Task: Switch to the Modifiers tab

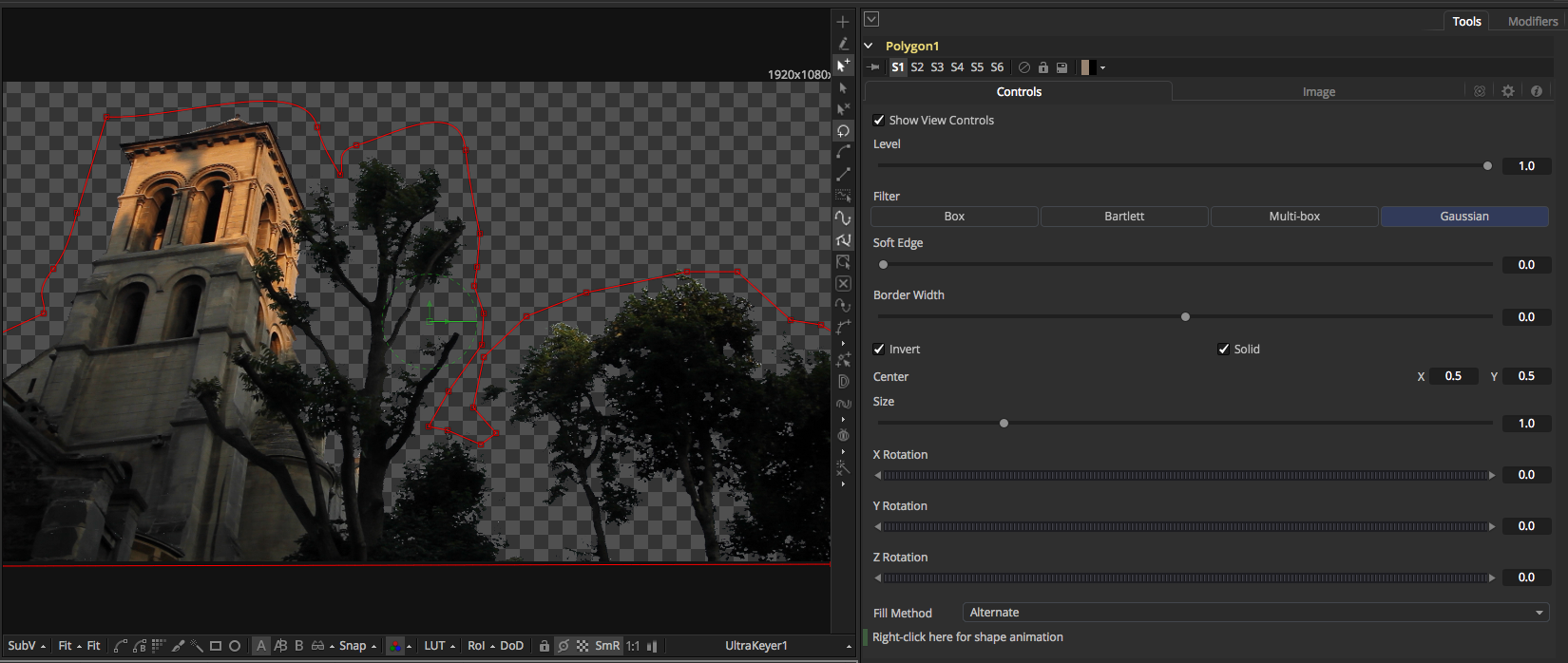Action: pyautogui.click(x=1532, y=21)
